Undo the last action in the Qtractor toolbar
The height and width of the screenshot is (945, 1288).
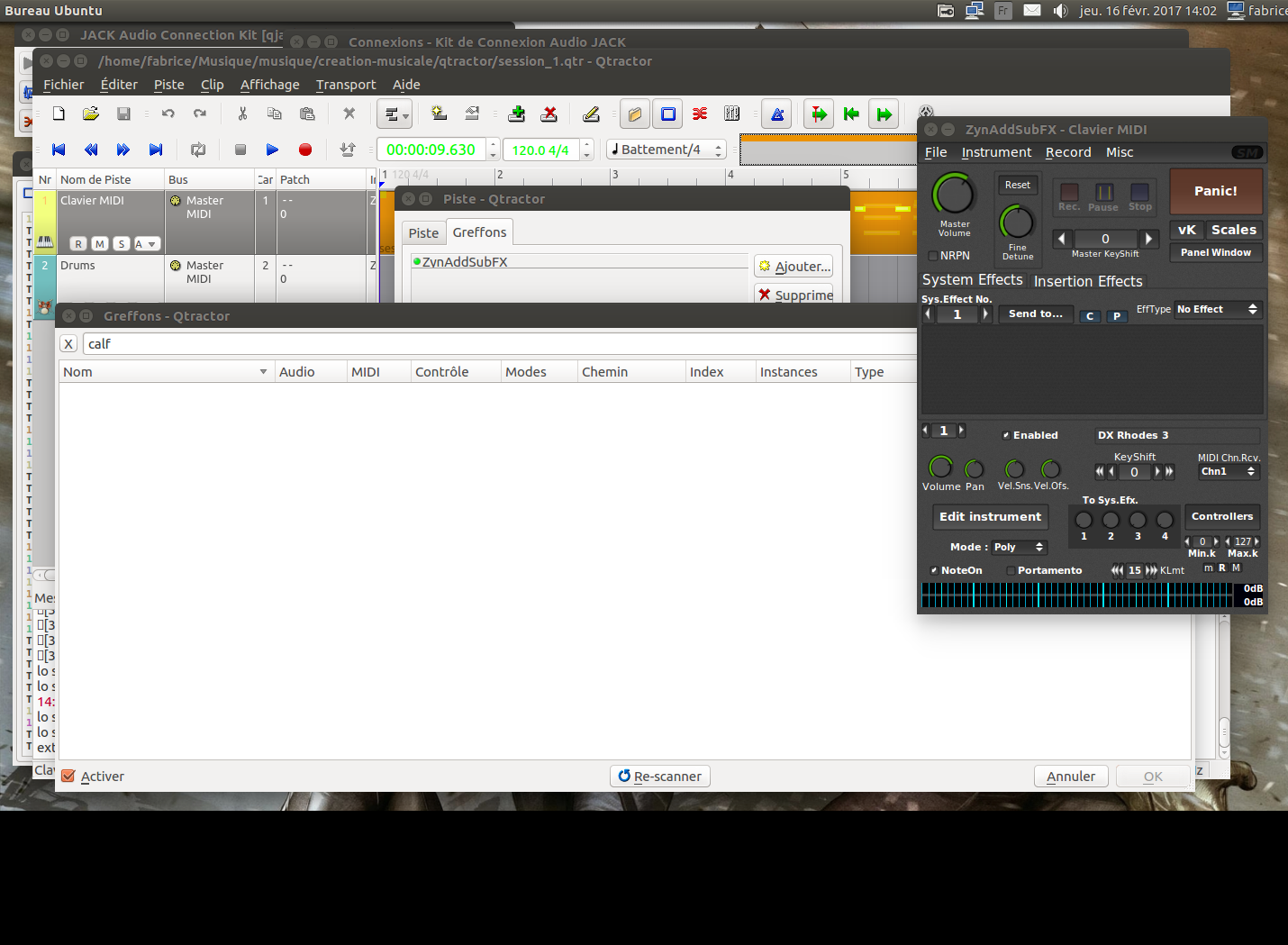coord(168,114)
